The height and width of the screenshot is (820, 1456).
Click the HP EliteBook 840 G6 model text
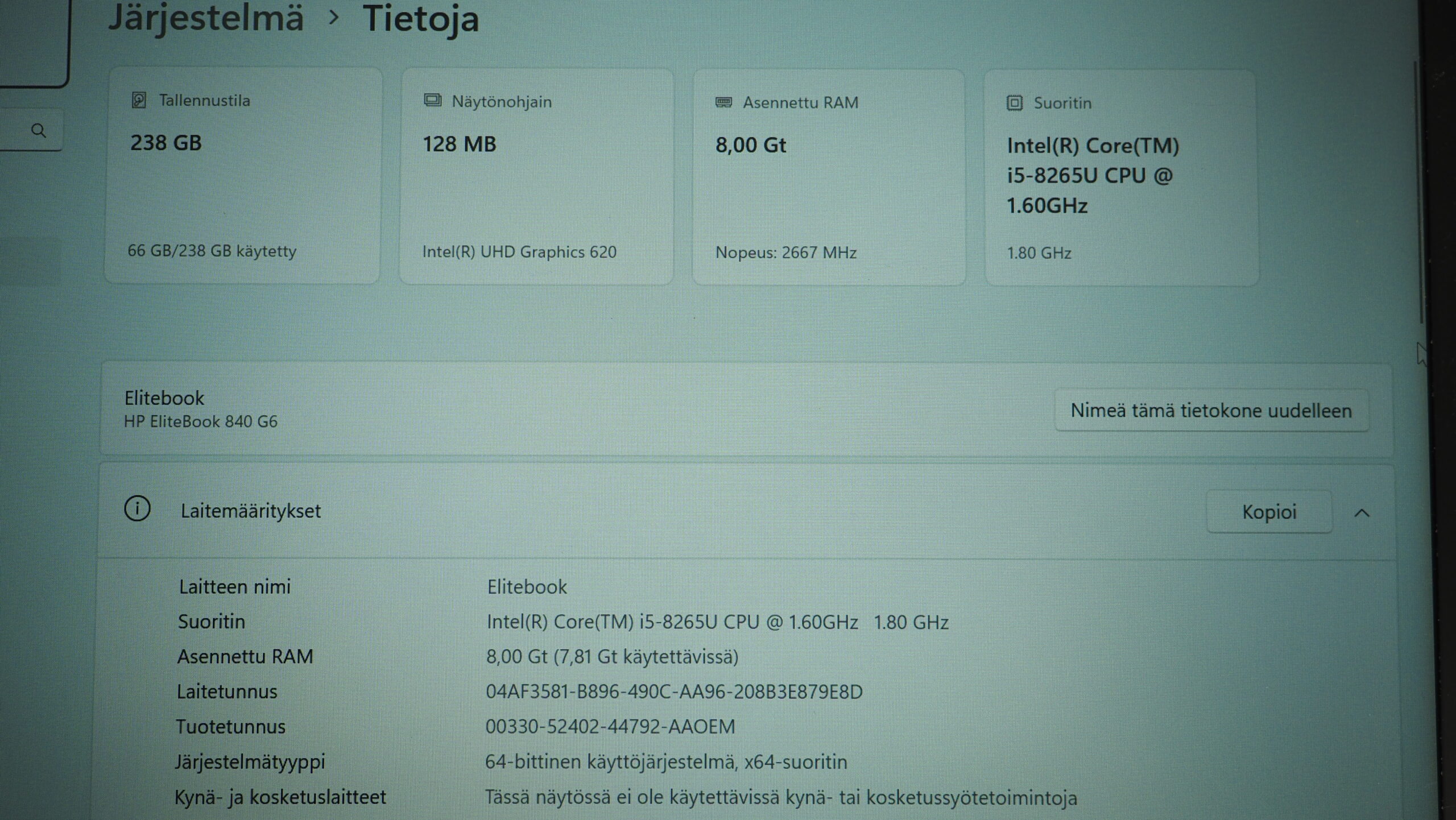pos(201,421)
